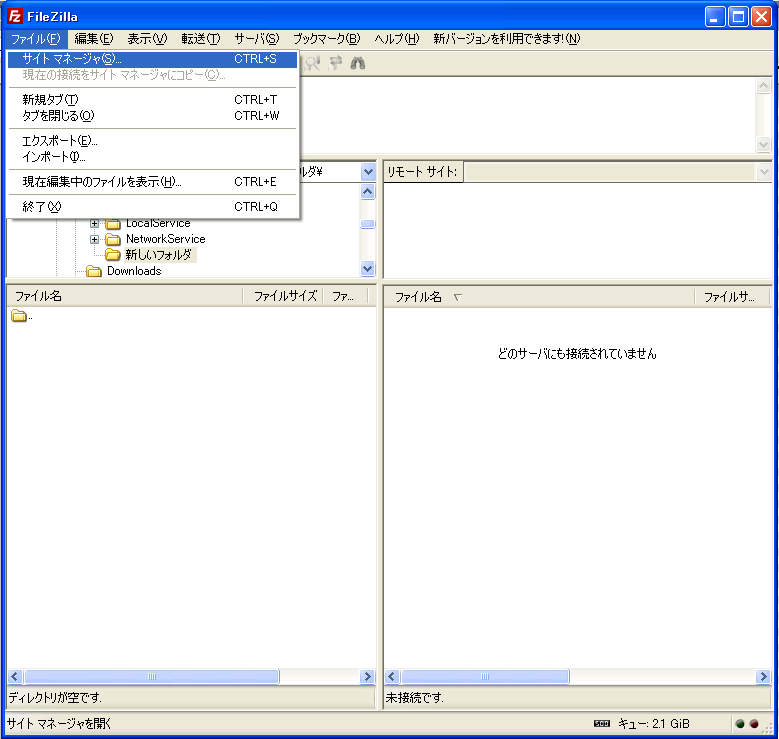Select the parent folder '..' icon in local file list
779x739 pixels.
[19, 316]
